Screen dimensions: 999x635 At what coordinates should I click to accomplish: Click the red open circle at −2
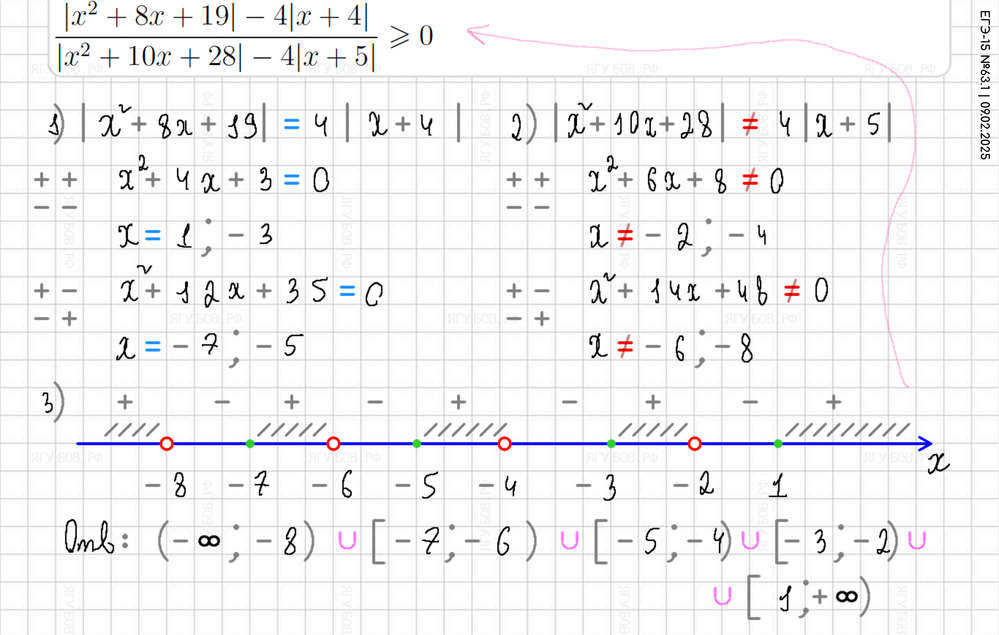click(x=695, y=443)
